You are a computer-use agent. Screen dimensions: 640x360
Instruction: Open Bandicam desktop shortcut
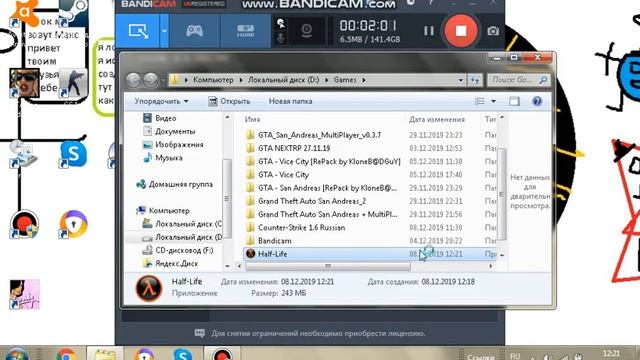pos(24,224)
